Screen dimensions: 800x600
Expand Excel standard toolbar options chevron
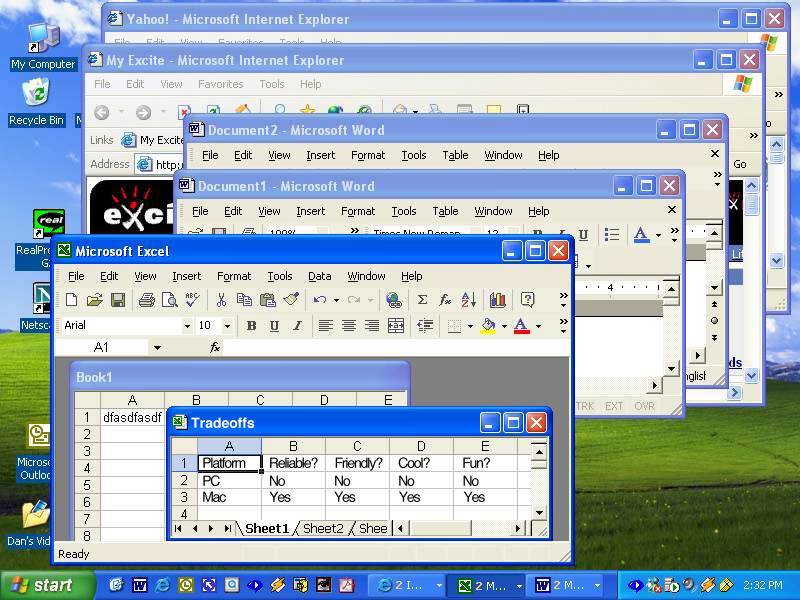point(563,300)
